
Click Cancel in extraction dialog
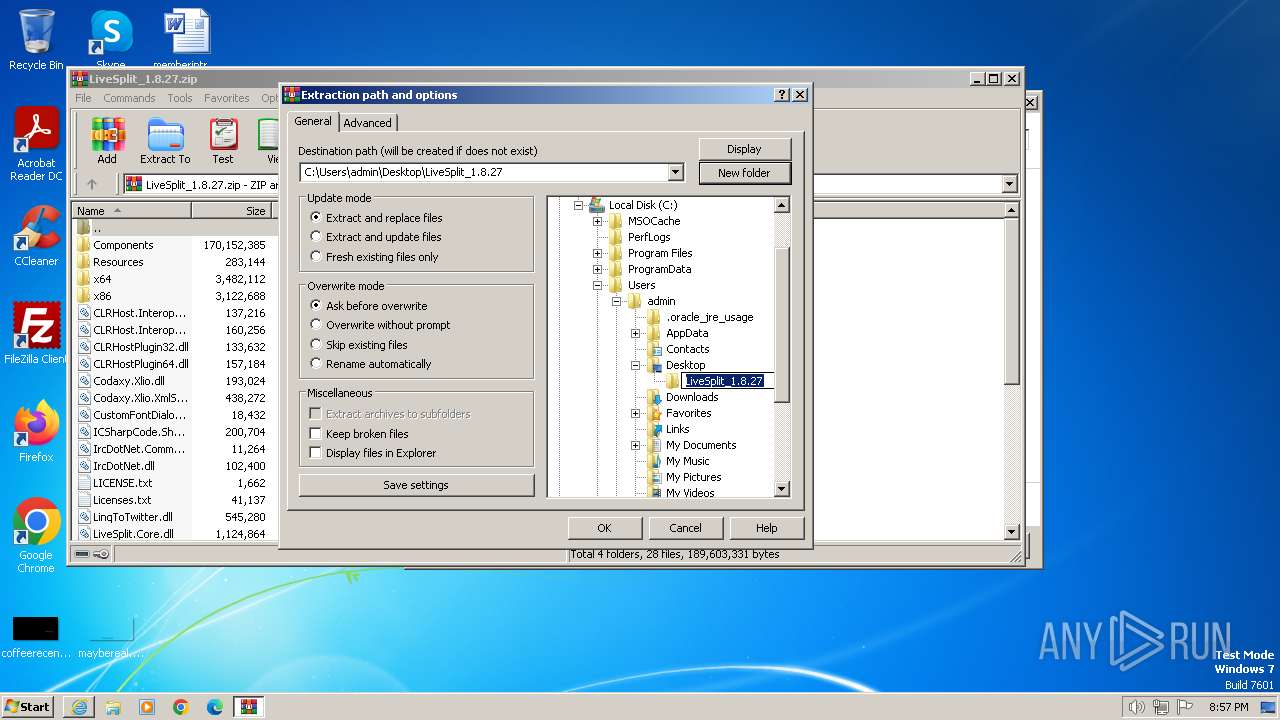[685, 528]
